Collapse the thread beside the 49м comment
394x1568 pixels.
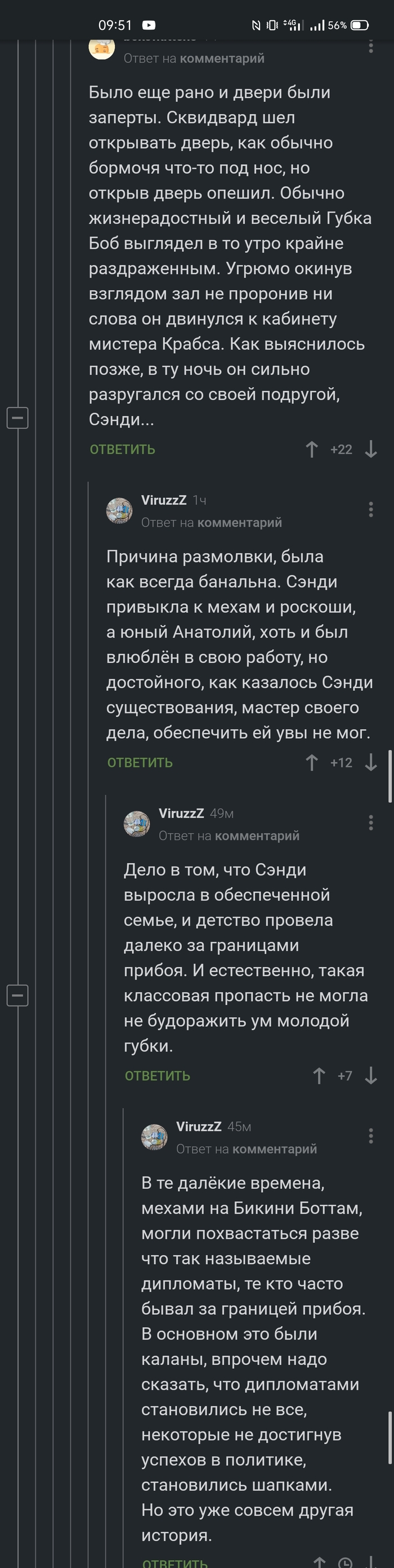point(17,996)
